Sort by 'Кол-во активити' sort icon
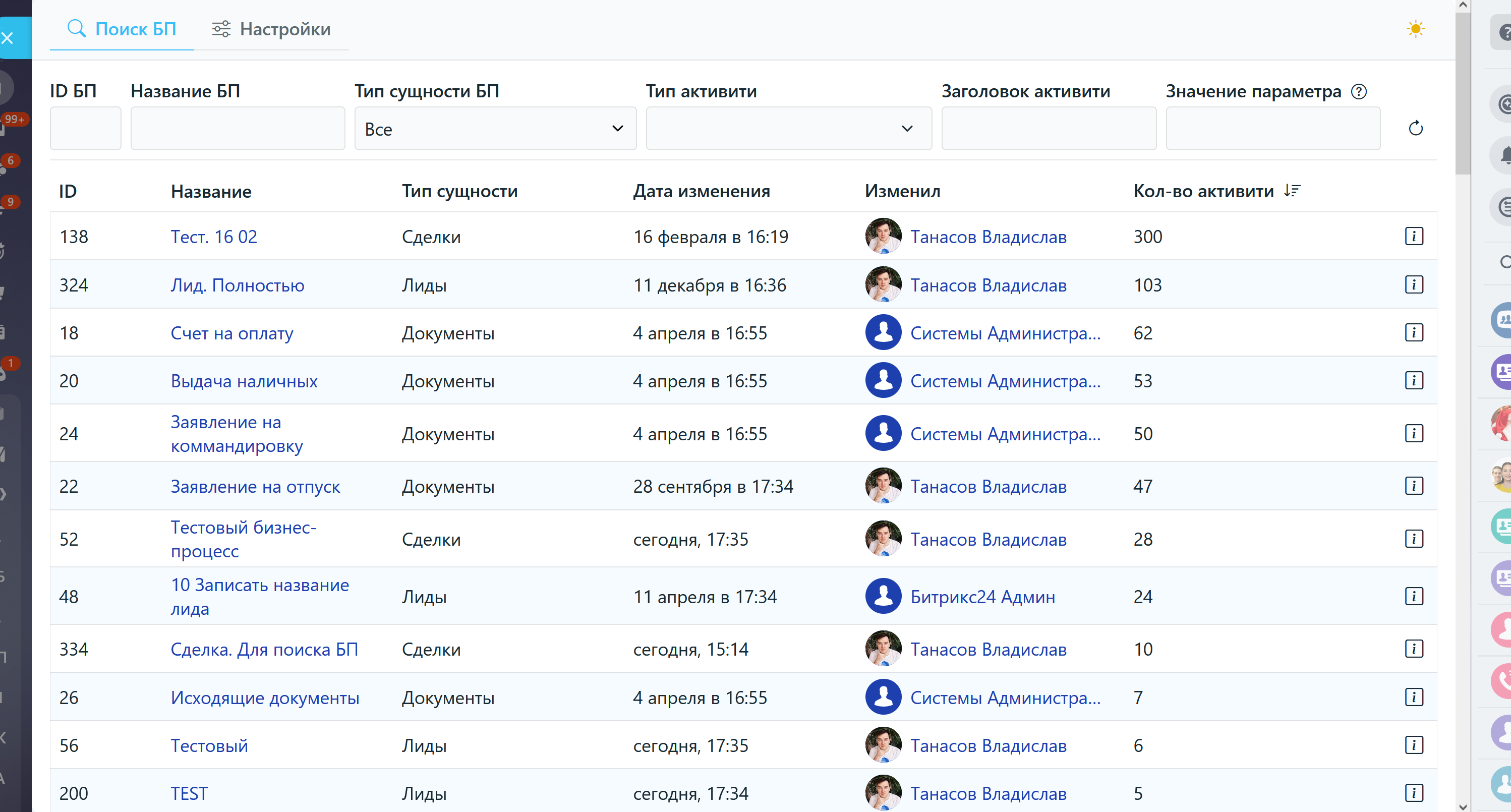The width and height of the screenshot is (1511, 812). 1292,191
